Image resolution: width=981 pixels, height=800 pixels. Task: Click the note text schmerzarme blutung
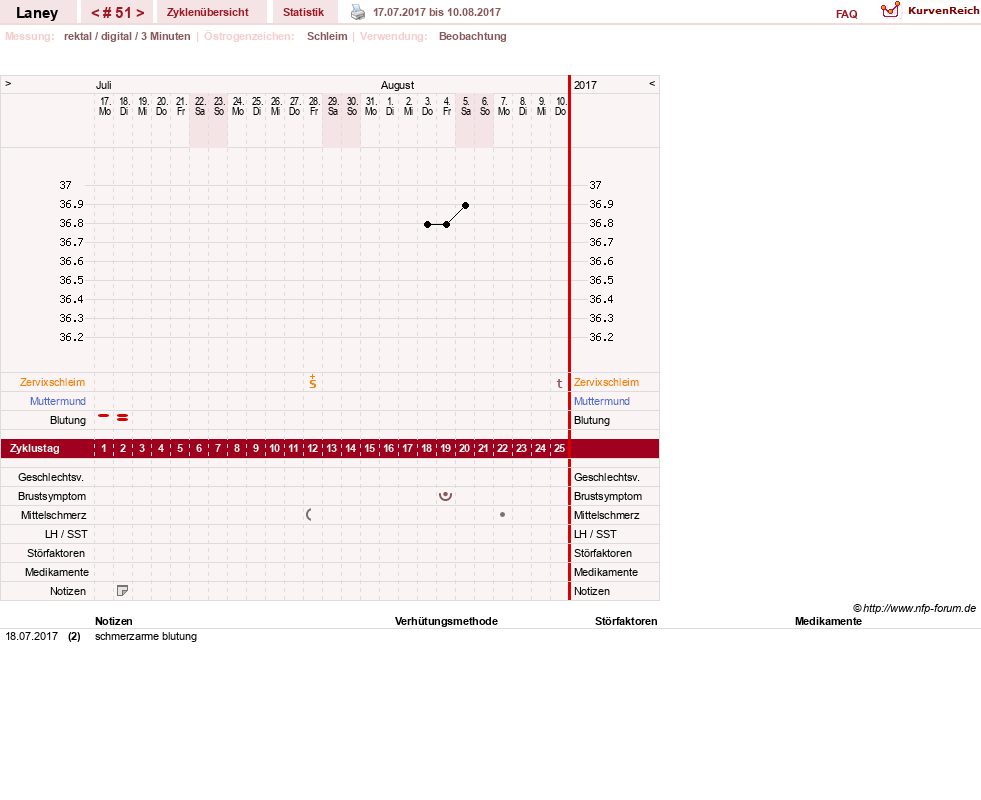coord(146,636)
